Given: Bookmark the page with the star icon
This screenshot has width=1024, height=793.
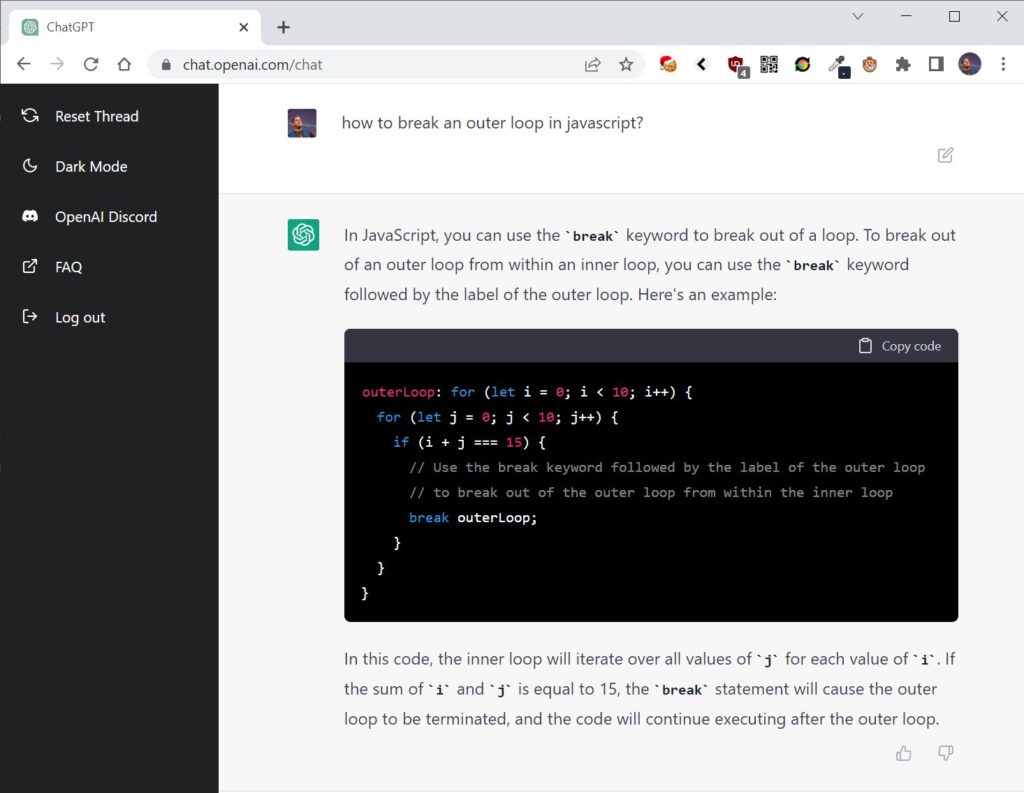Looking at the screenshot, I should coord(627,62).
